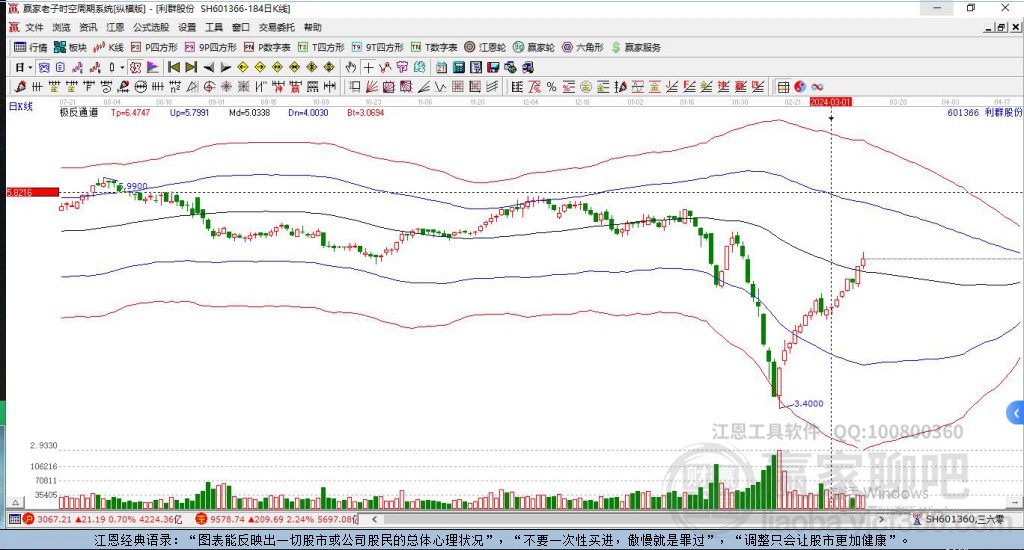Select the crosshair cursor tool

pyautogui.click(x=368, y=67)
